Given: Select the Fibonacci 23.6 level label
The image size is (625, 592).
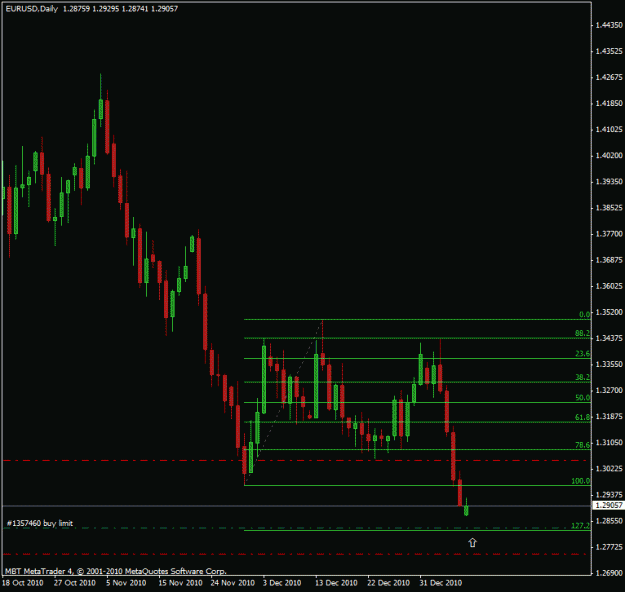Looking at the screenshot, I should (582, 354).
